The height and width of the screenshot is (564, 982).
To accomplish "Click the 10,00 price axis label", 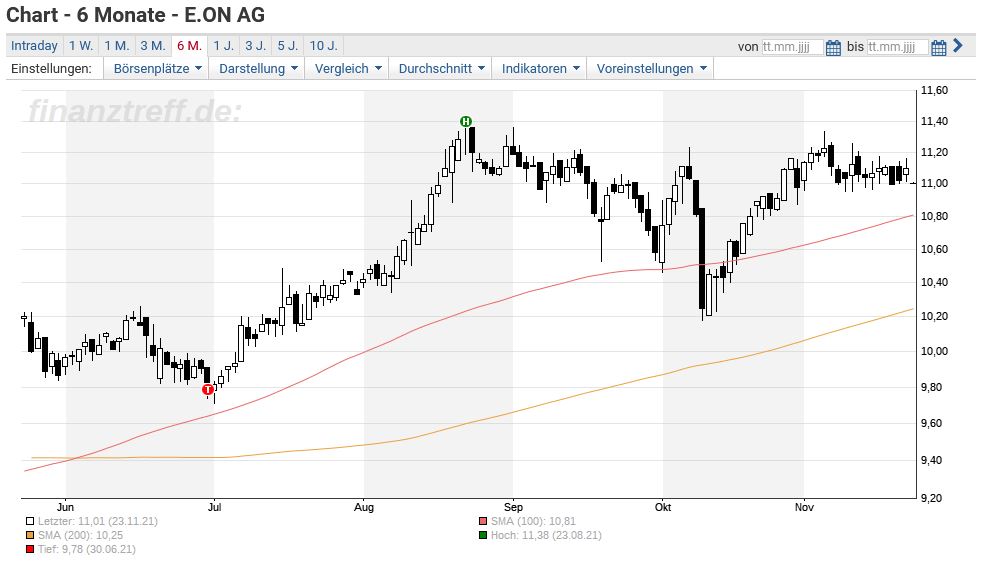I will click(x=934, y=351).
